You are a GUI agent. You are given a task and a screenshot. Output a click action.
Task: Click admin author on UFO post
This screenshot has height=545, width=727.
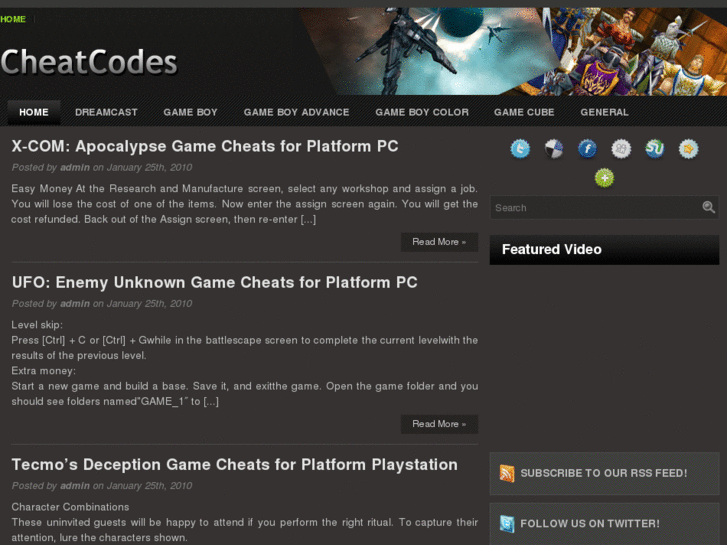(x=75, y=304)
